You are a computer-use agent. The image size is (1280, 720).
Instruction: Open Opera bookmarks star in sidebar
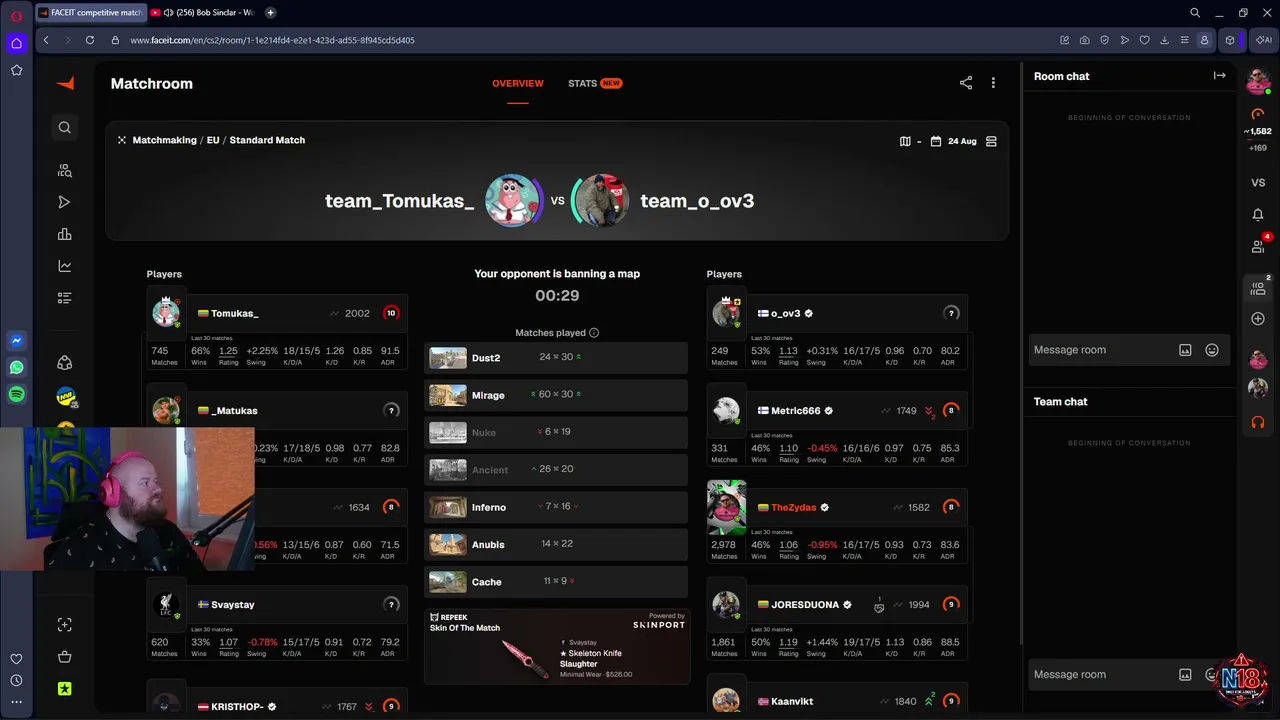click(16, 70)
